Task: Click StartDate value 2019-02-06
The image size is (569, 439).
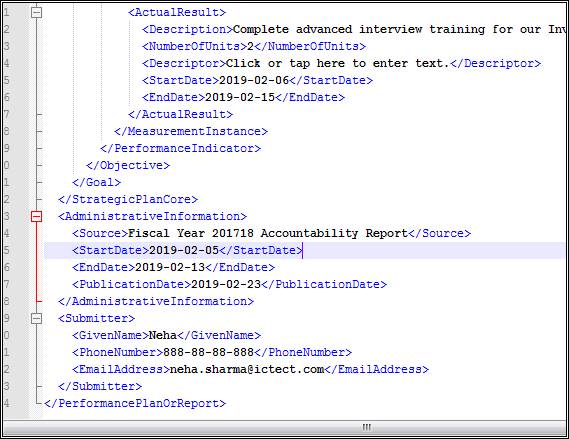Action: point(254,81)
